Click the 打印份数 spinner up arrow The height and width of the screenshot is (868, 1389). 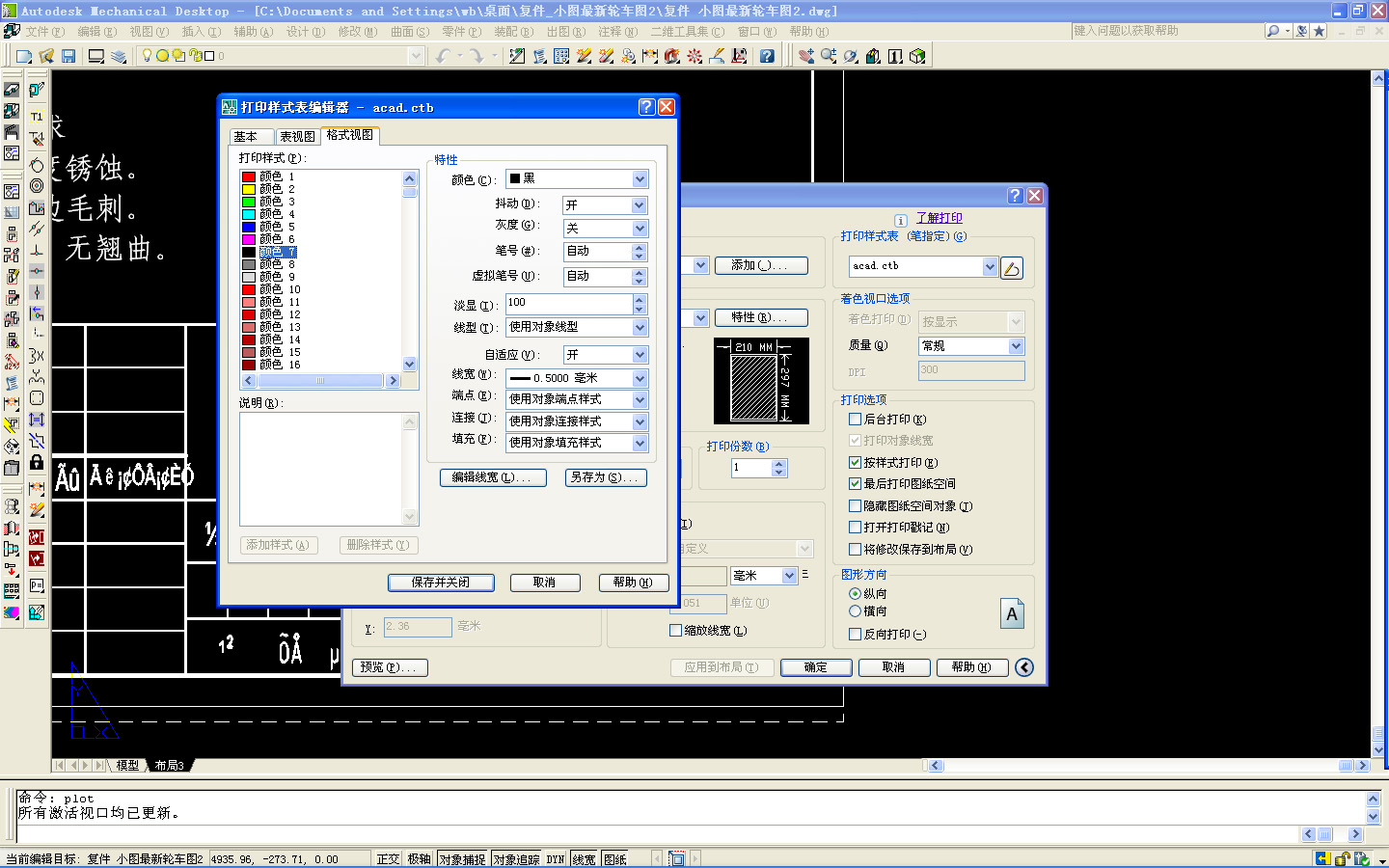pos(779,463)
